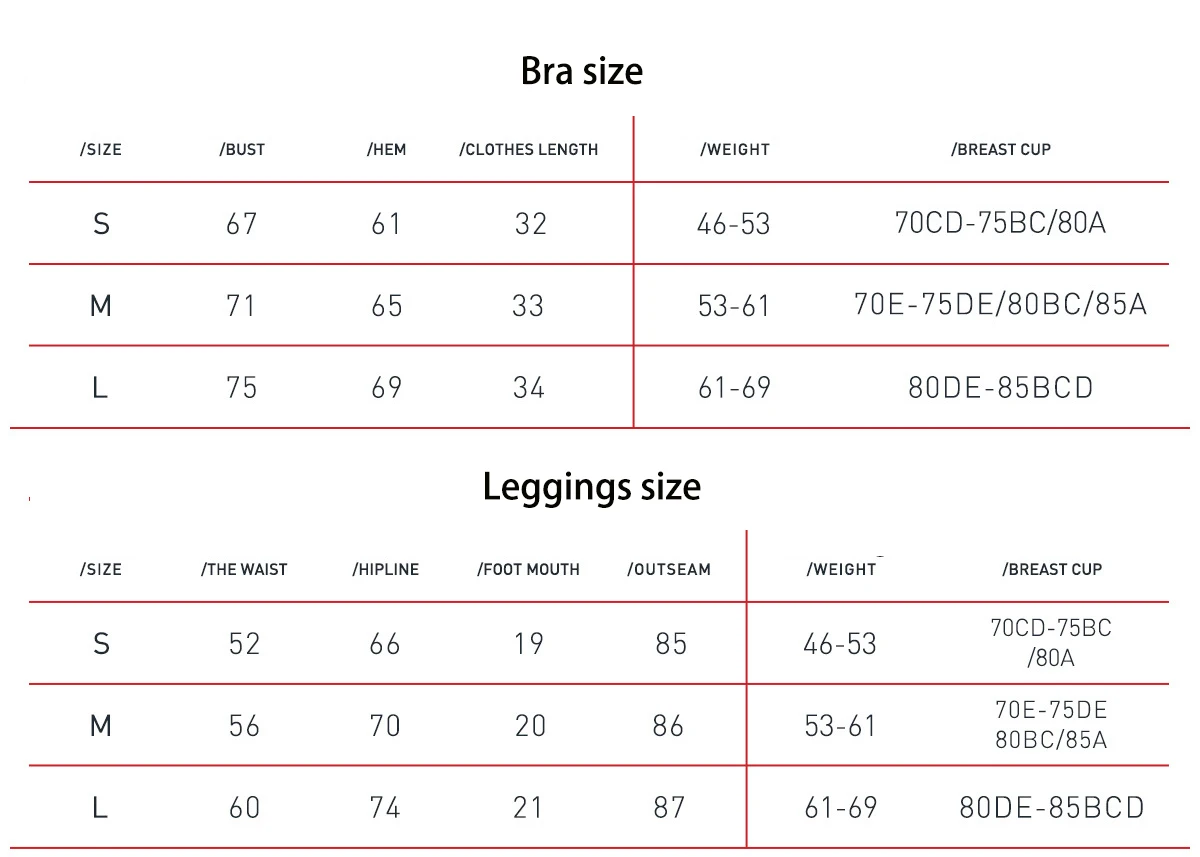
Task: Click weight range 61-69 in the bra table
Action: [735, 388]
